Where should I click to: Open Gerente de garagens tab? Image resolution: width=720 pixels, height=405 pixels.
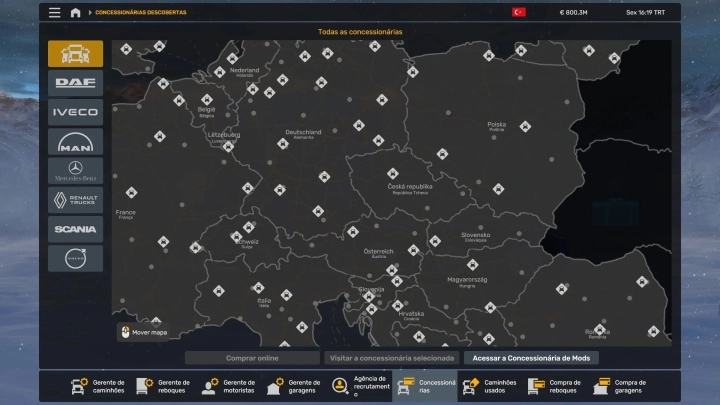point(294,386)
